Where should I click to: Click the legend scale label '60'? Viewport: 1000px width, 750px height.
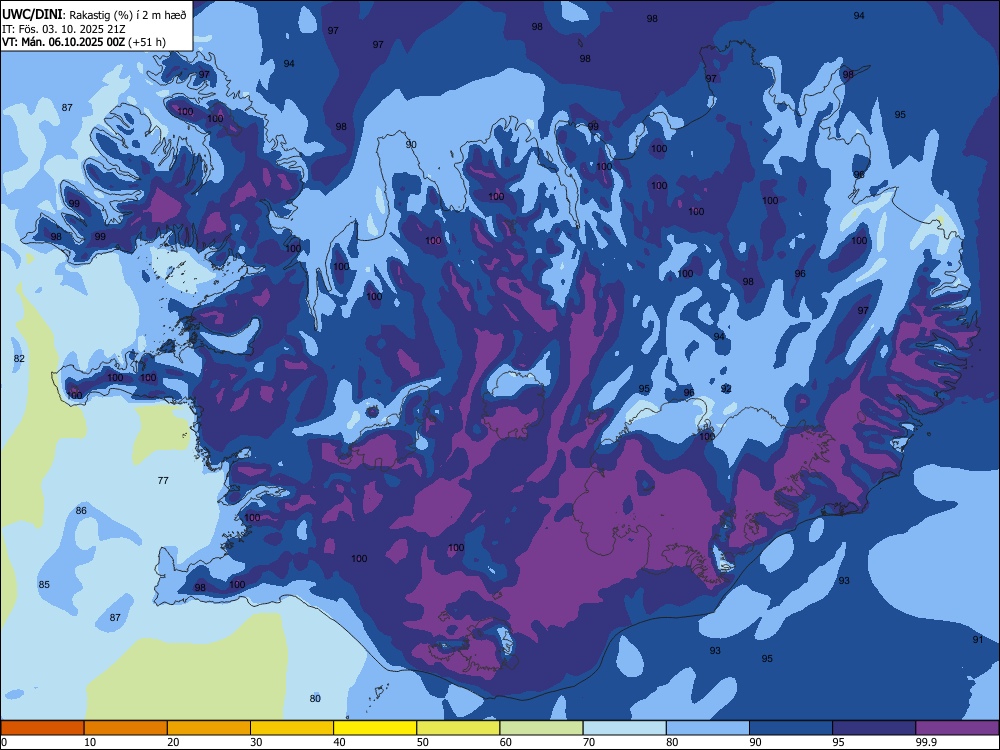[506, 742]
